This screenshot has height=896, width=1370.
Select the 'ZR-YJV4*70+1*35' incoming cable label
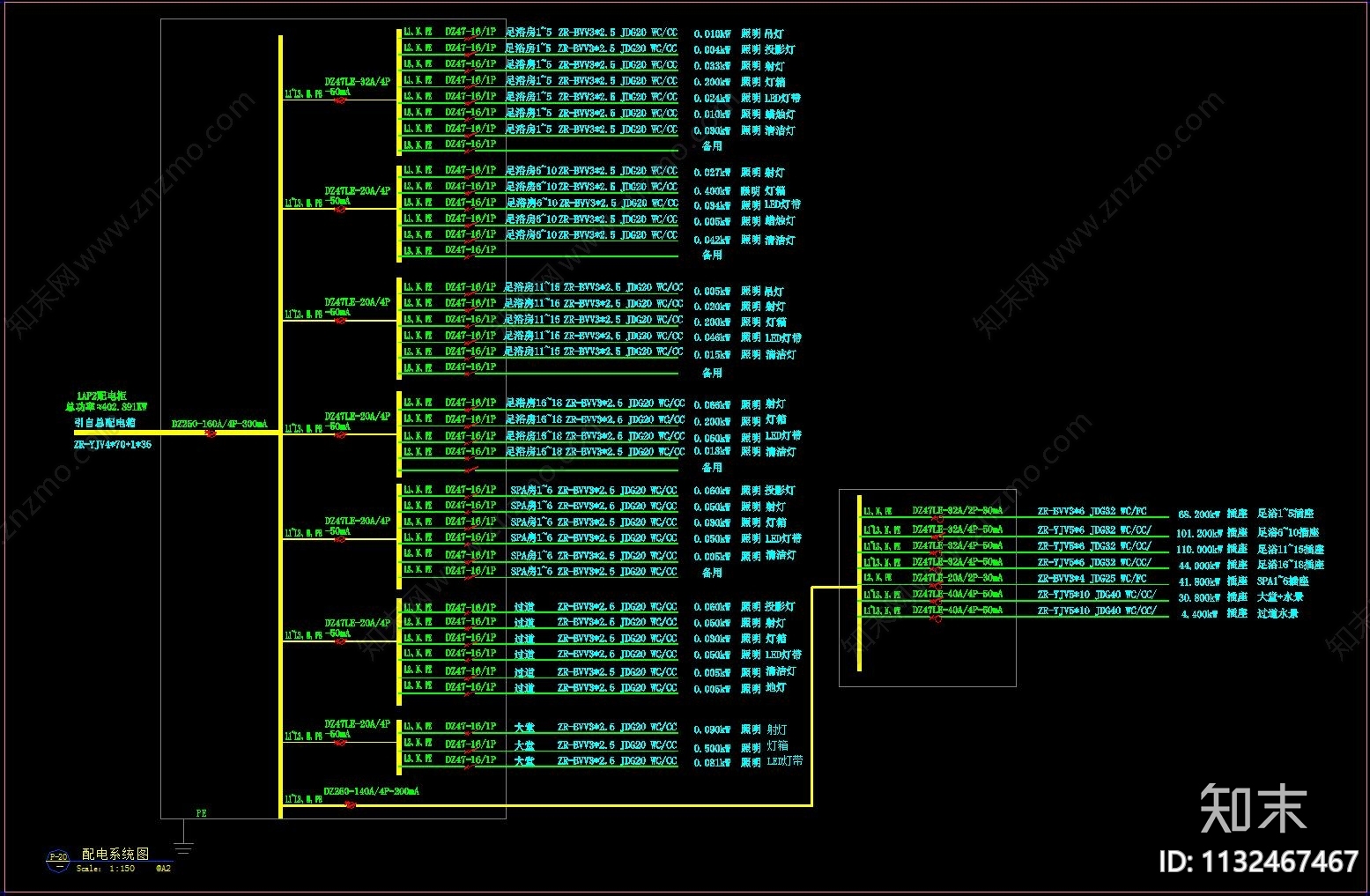(112, 445)
